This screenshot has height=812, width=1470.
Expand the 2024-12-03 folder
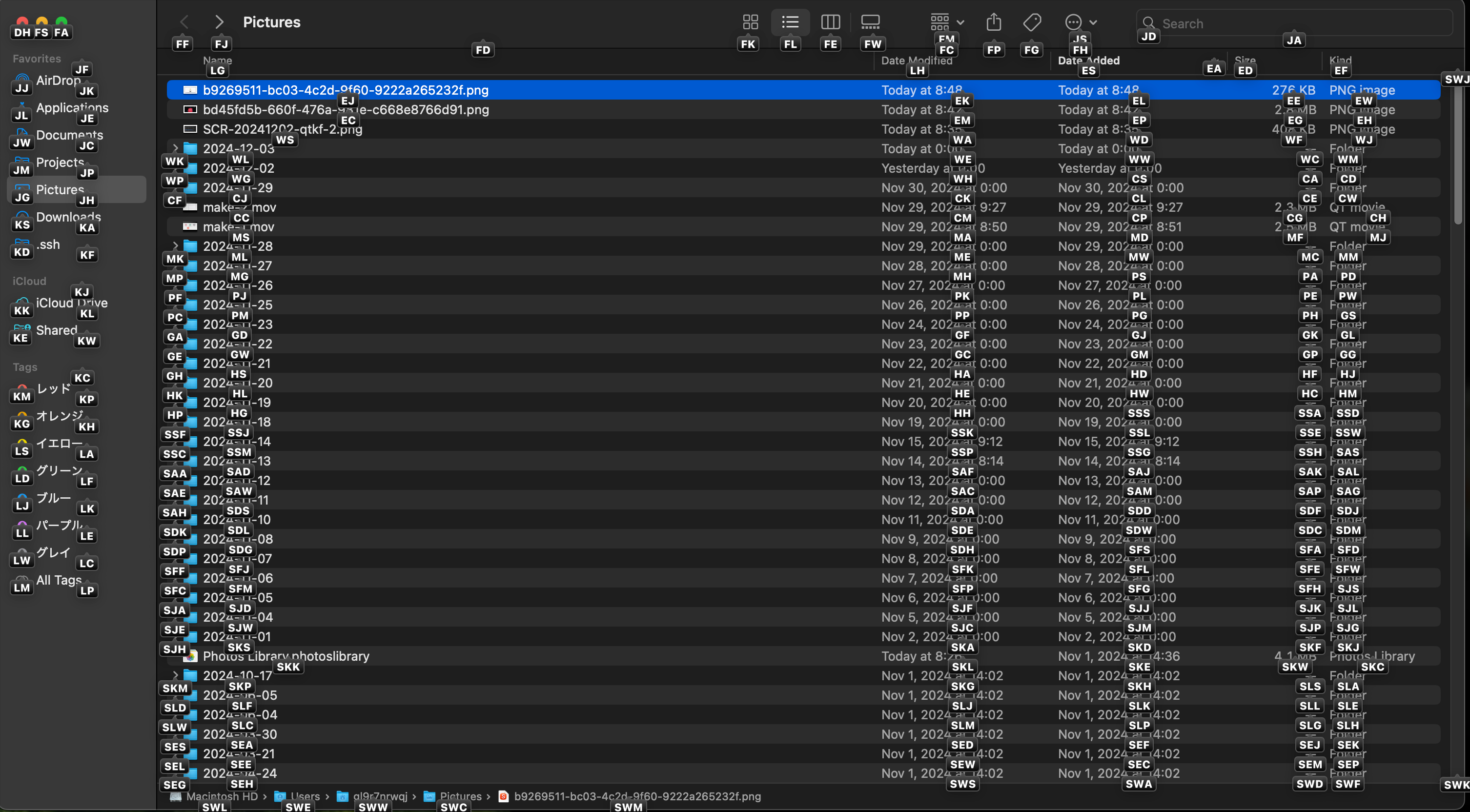click(x=176, y=148)
